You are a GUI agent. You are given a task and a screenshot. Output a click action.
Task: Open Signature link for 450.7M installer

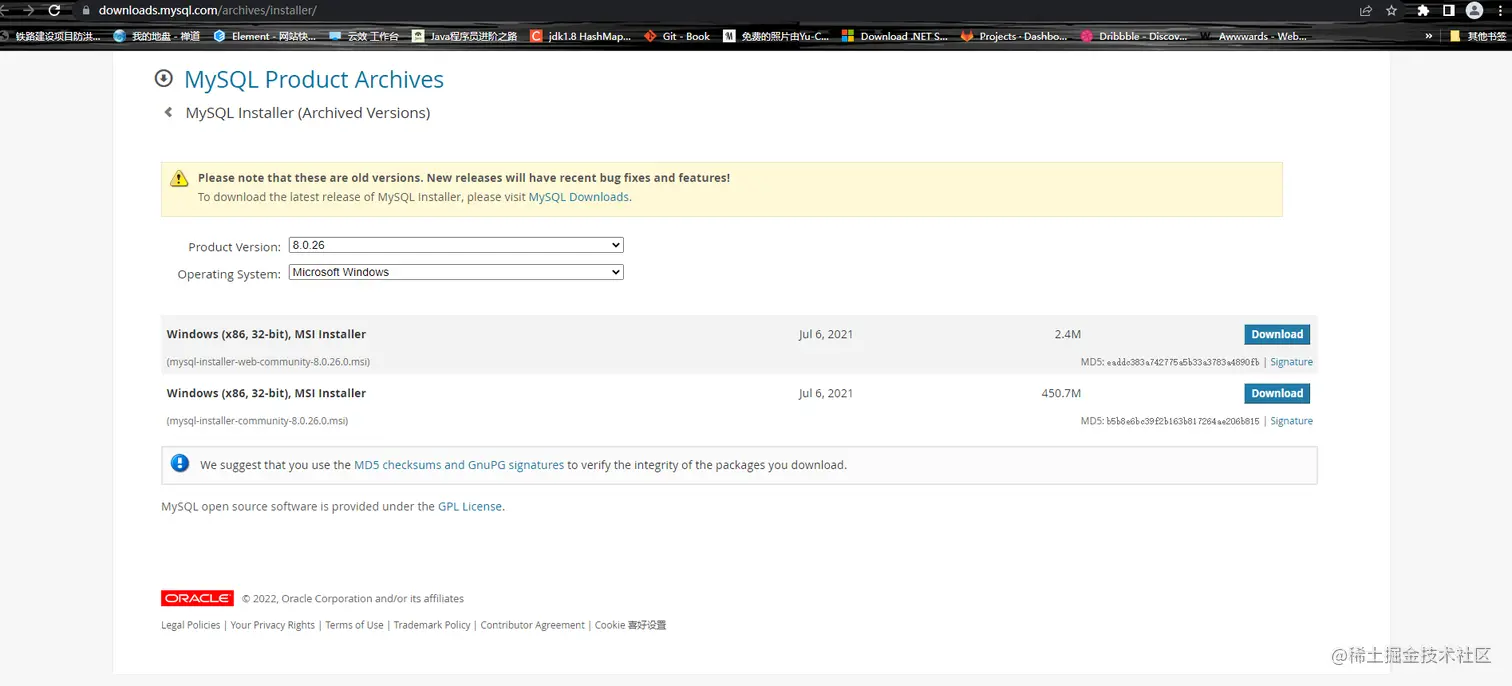click(1291, 421)
